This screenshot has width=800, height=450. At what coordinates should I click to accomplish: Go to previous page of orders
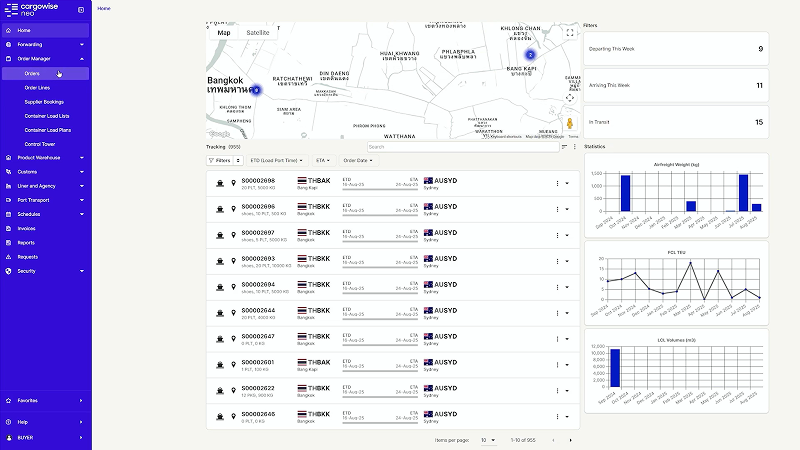point(554,440)
